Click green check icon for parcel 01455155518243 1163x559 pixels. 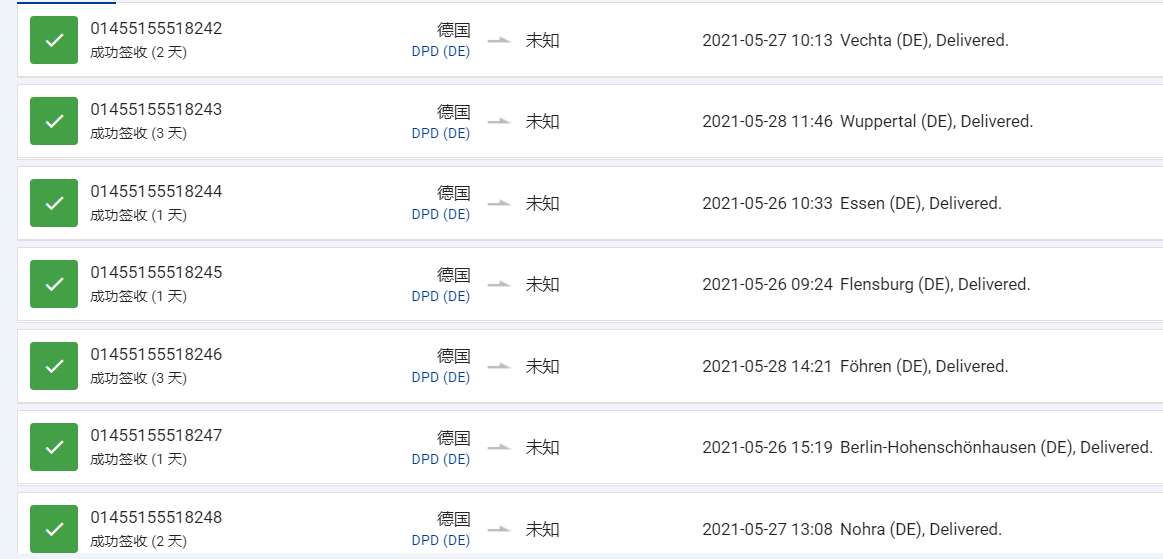pyautogui.click(x=54, y=121)
